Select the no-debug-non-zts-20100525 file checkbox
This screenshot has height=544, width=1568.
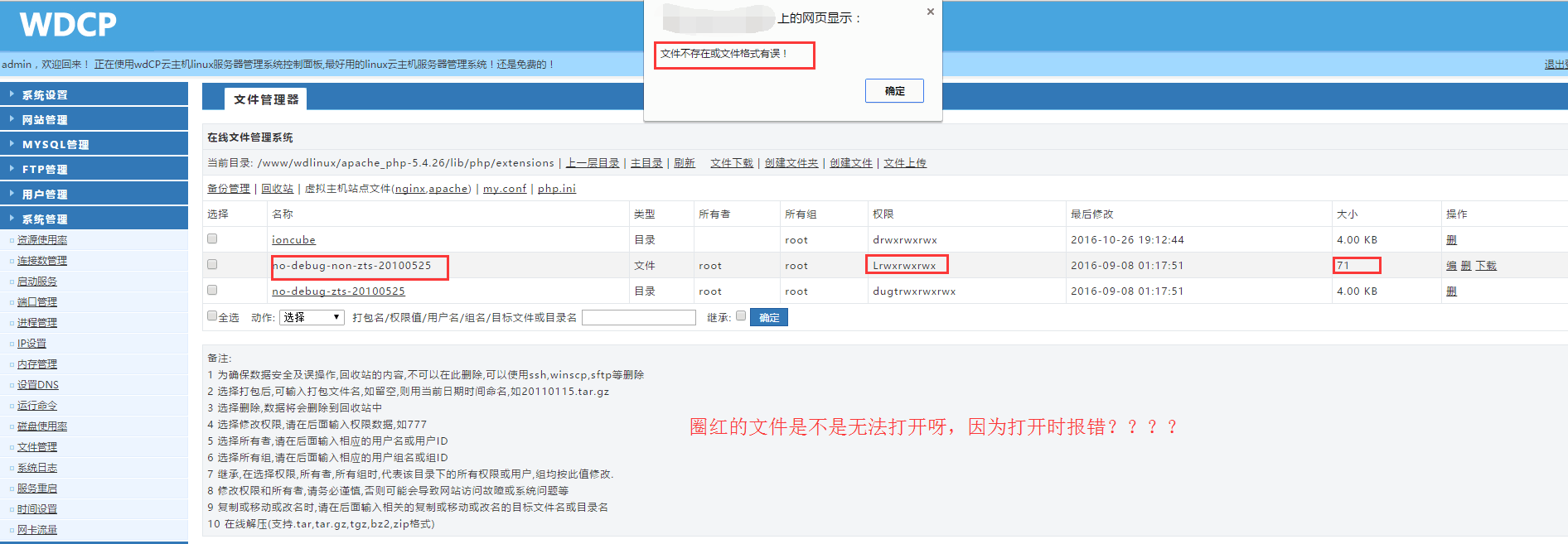[212, 264]
